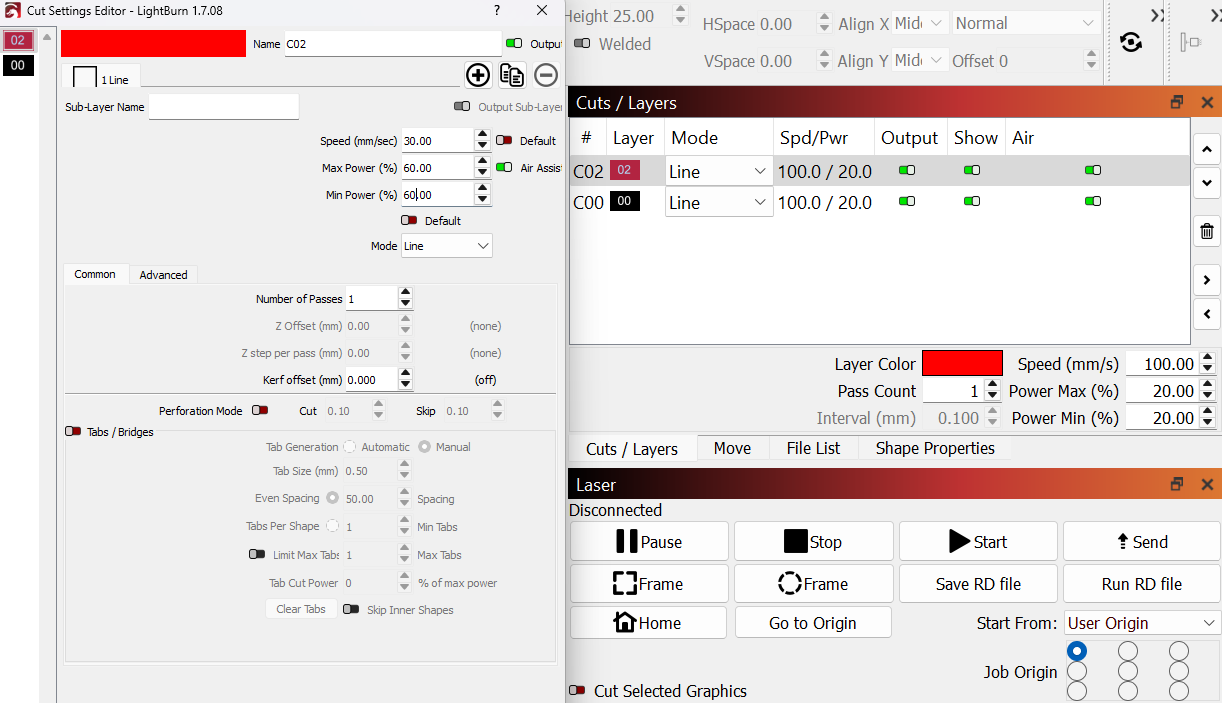Open the Start From dropdown
Image resolution: width=1222 pixels, height=703 pixels.
coord(1142,623)
